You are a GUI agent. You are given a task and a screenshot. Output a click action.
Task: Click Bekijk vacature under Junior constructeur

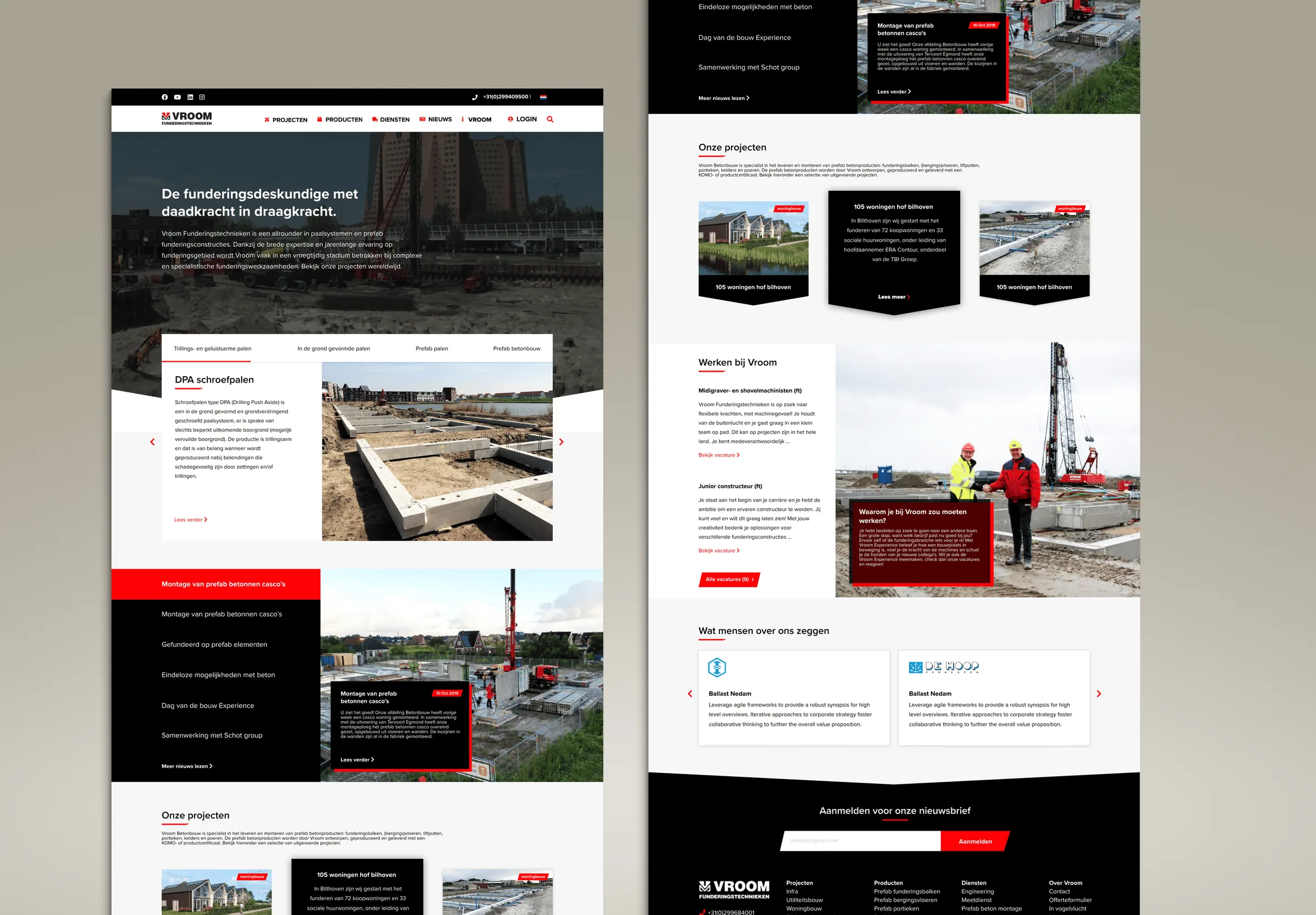[x=719, y=550]
